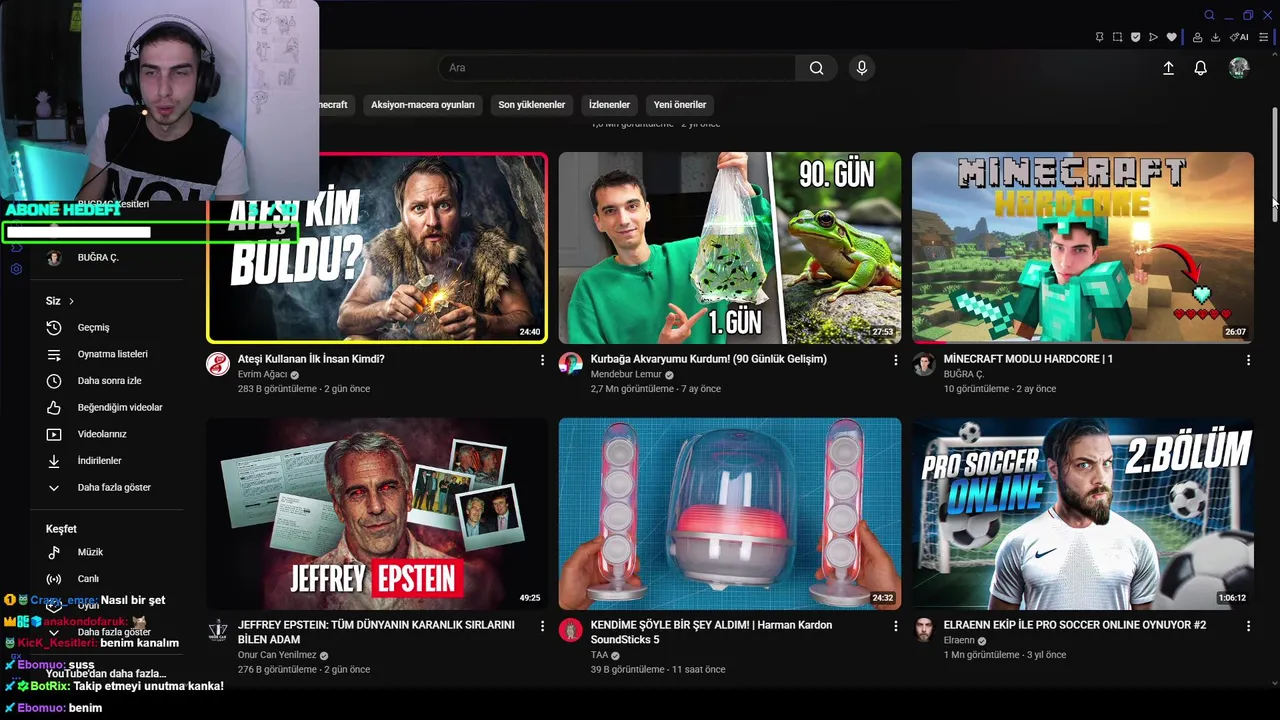
Task: Play the frog aquarium 90. GÜN thumbnail
Action: (x=730, y=248)
